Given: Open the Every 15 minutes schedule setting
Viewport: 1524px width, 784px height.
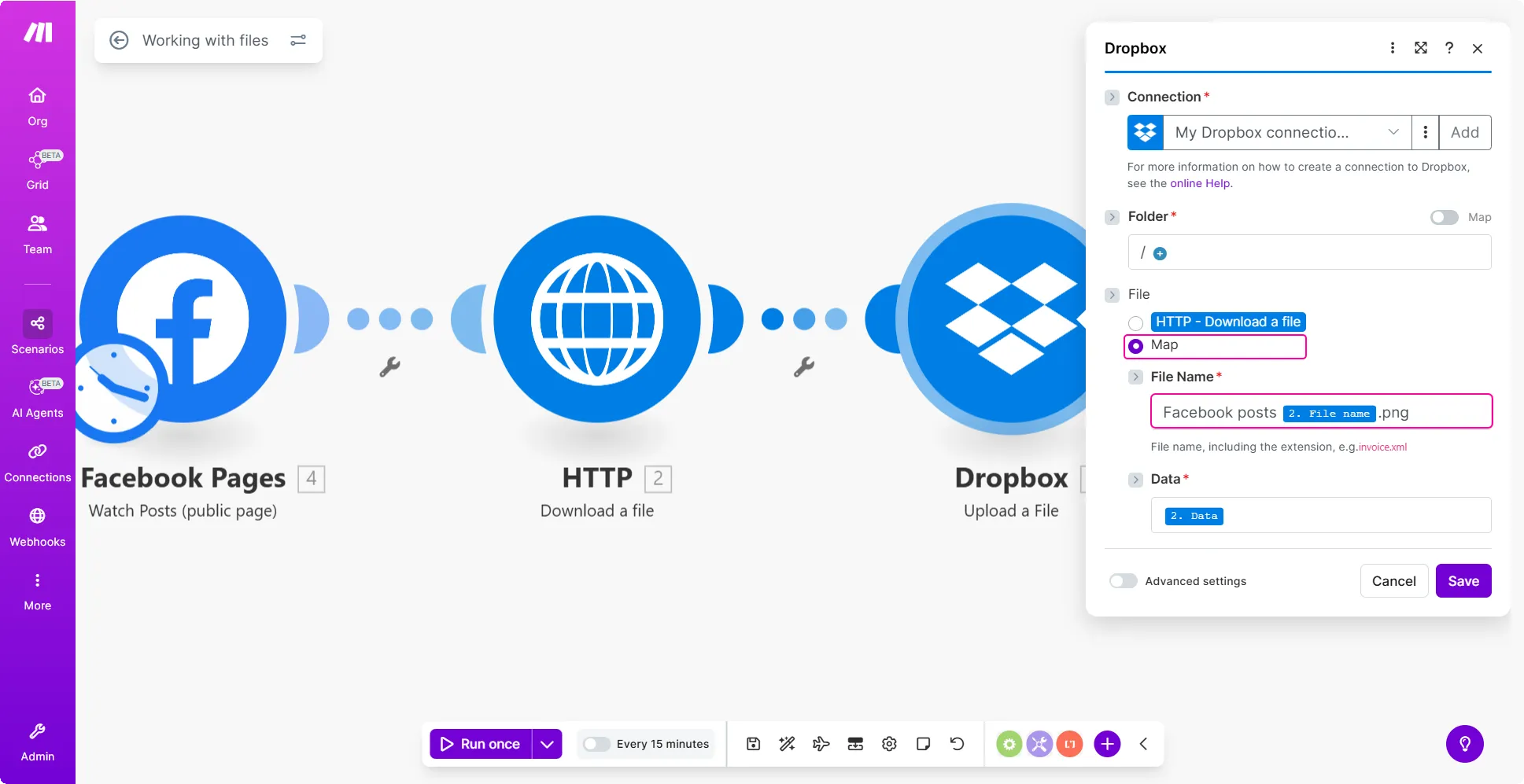Looking at the screenshot, I should coord(662,744).
